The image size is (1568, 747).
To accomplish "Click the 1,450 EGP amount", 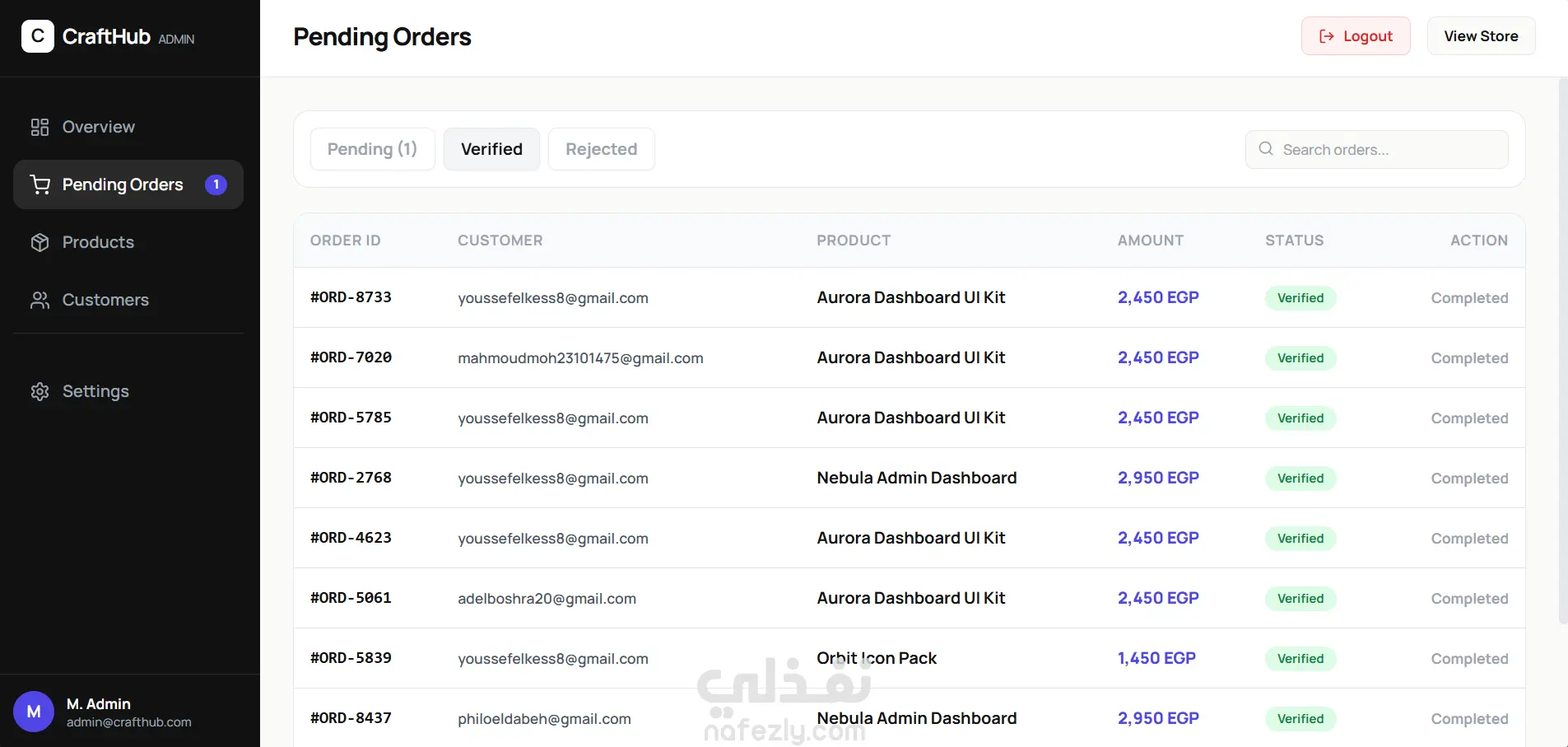I will pyautogui.click(x=1156, y=658).
